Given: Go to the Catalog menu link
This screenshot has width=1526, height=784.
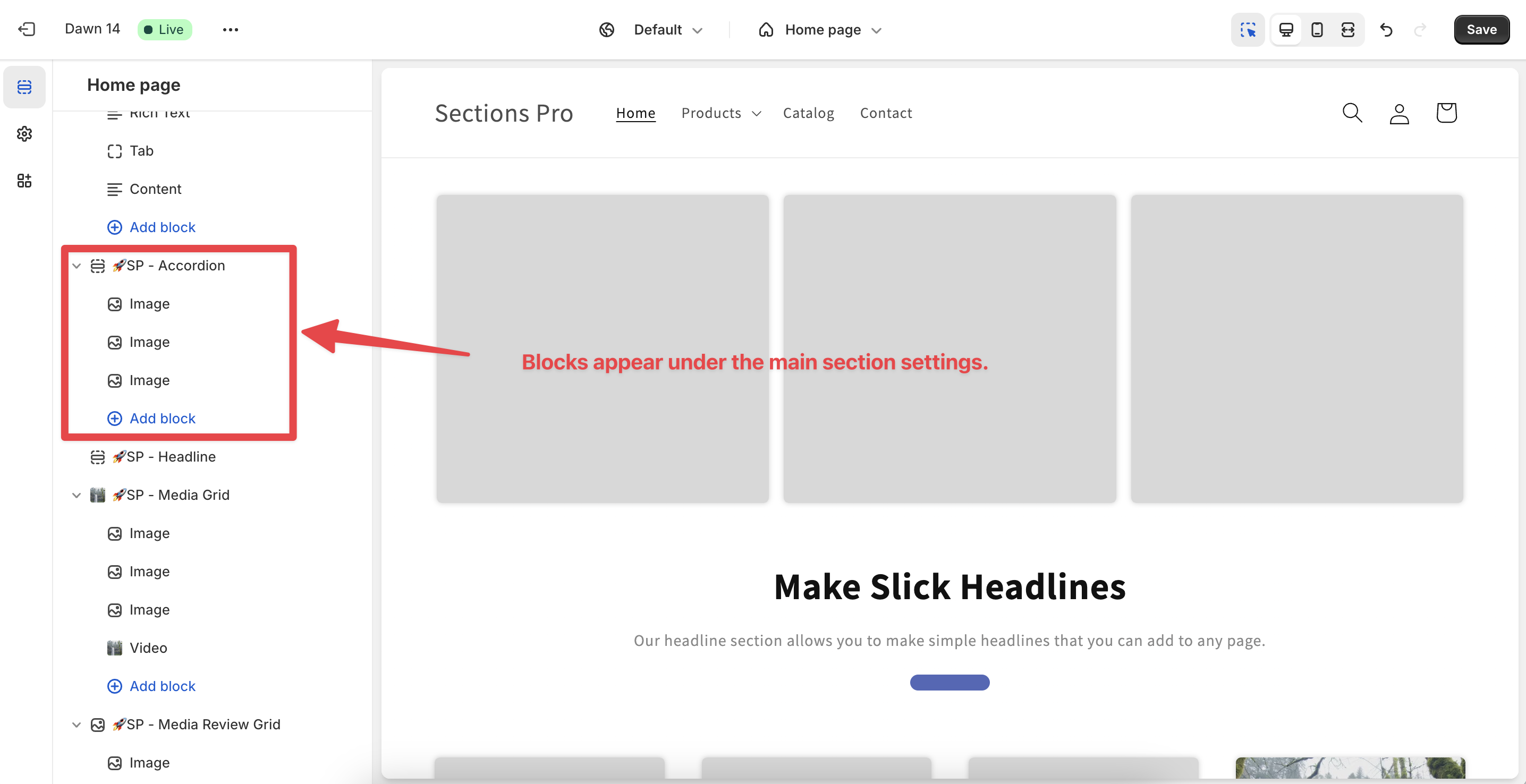Looking at the screenshot, I should coord(808,113).
